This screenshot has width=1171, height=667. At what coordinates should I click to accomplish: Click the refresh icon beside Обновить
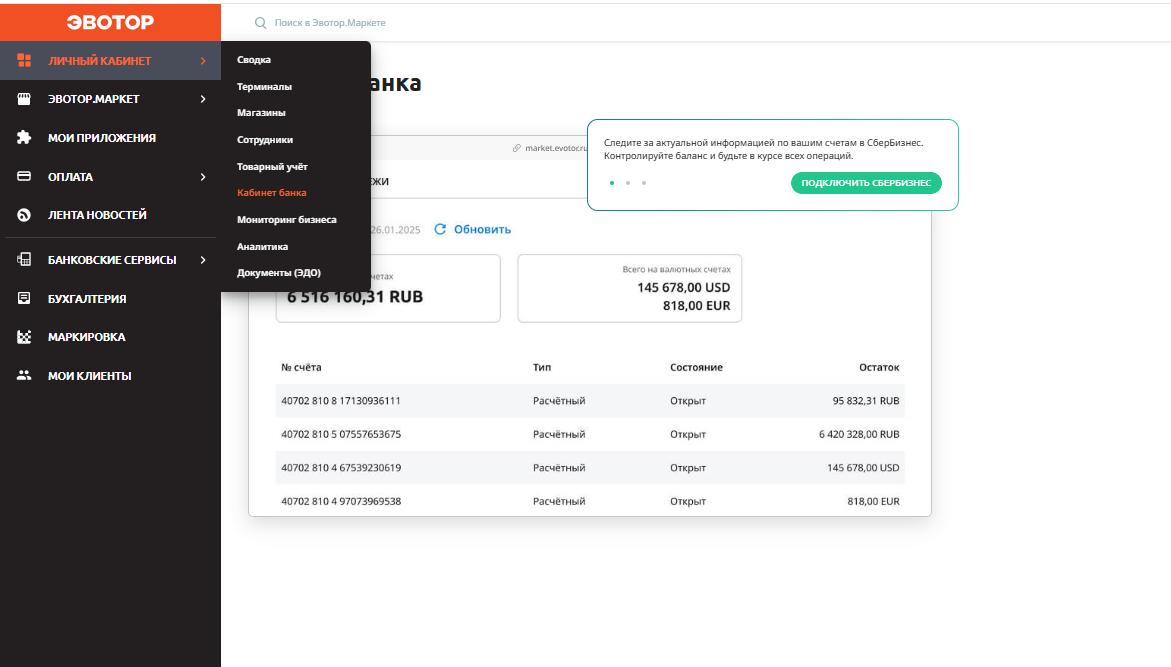(x=440, y=229)
